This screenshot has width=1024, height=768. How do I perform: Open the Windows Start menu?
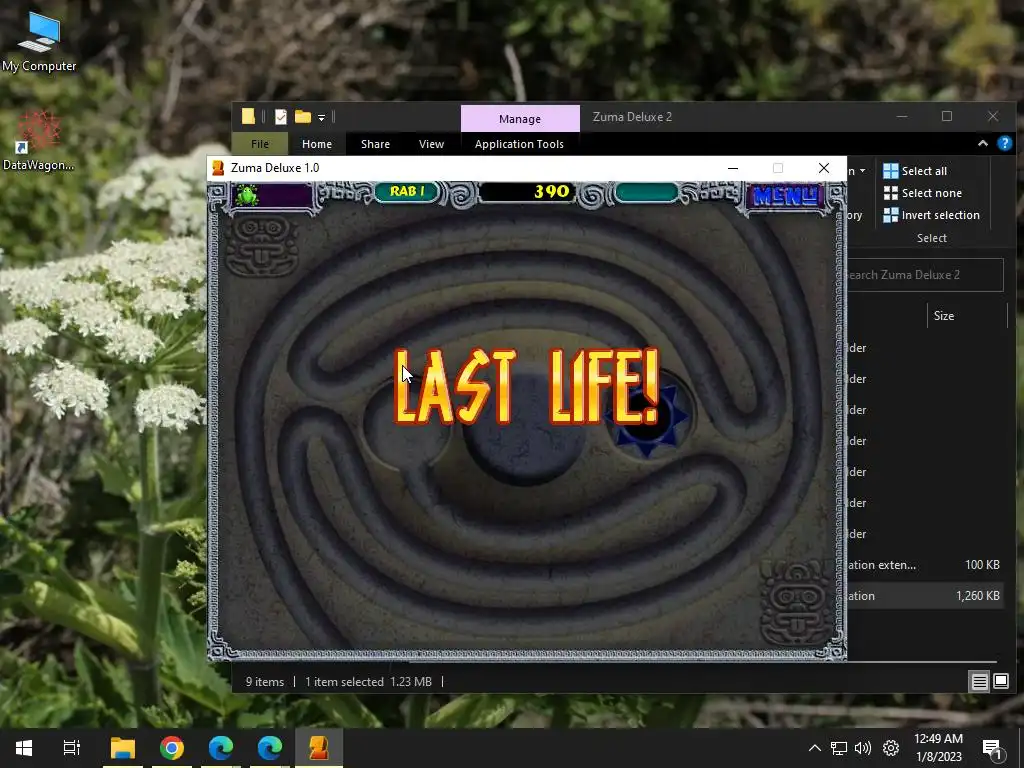click(24, 748)
